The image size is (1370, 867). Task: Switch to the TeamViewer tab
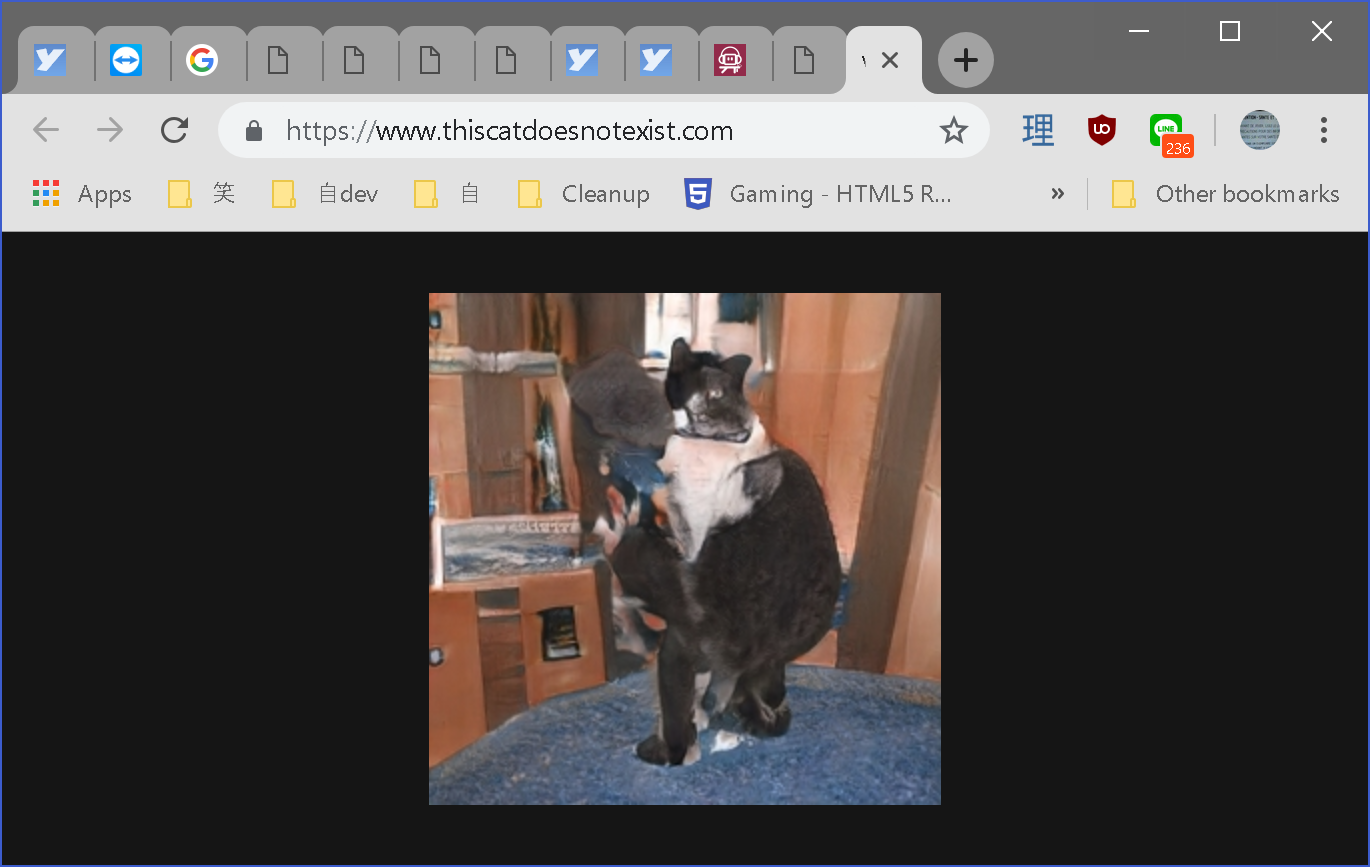point(126,61)
